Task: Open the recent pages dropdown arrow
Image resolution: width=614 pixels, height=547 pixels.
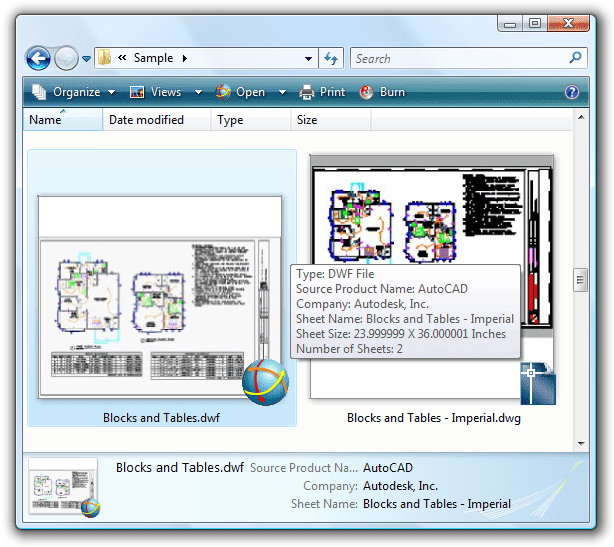Action: [x=87, y=59]
